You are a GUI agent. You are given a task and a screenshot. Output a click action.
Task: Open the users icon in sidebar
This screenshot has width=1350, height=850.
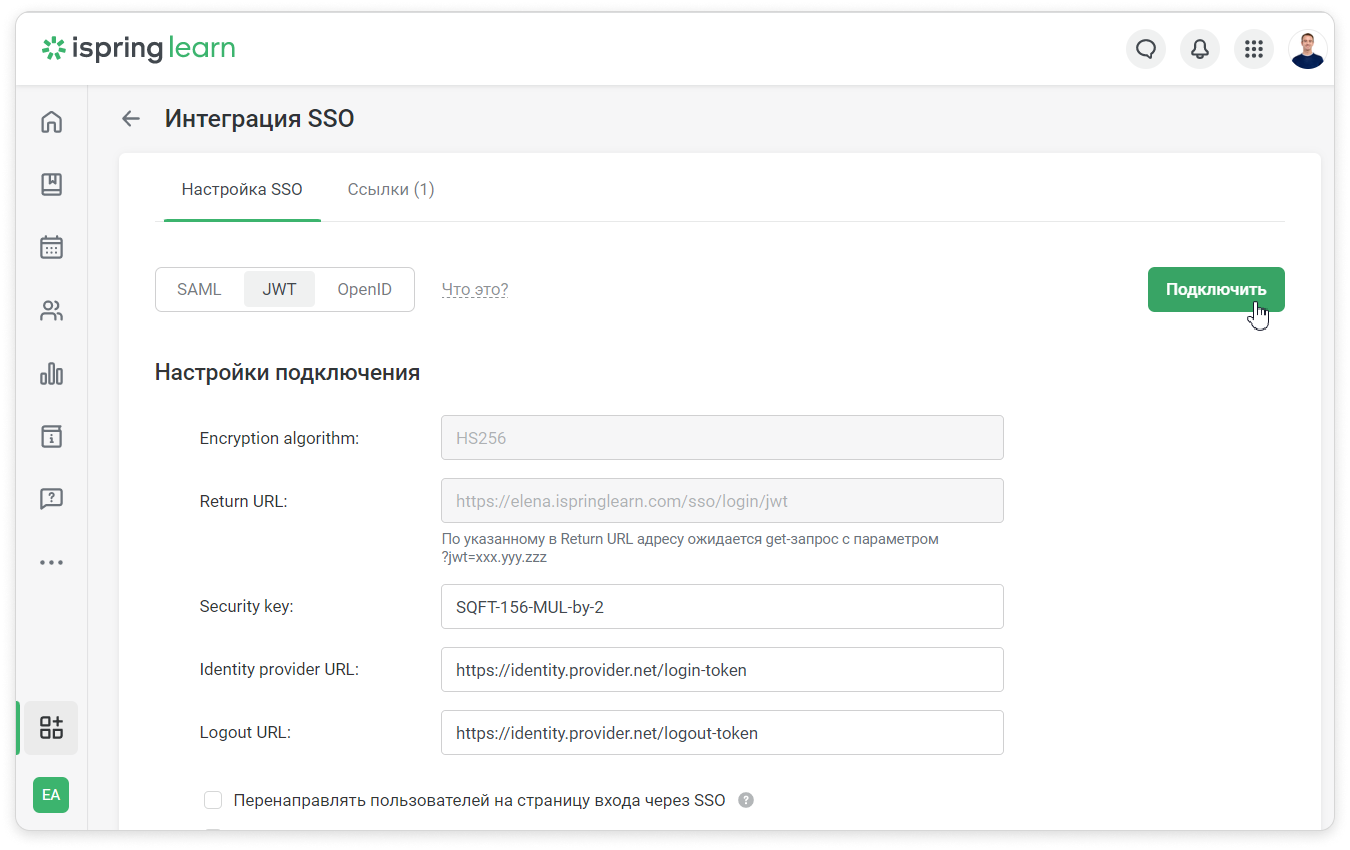point(51,311)
